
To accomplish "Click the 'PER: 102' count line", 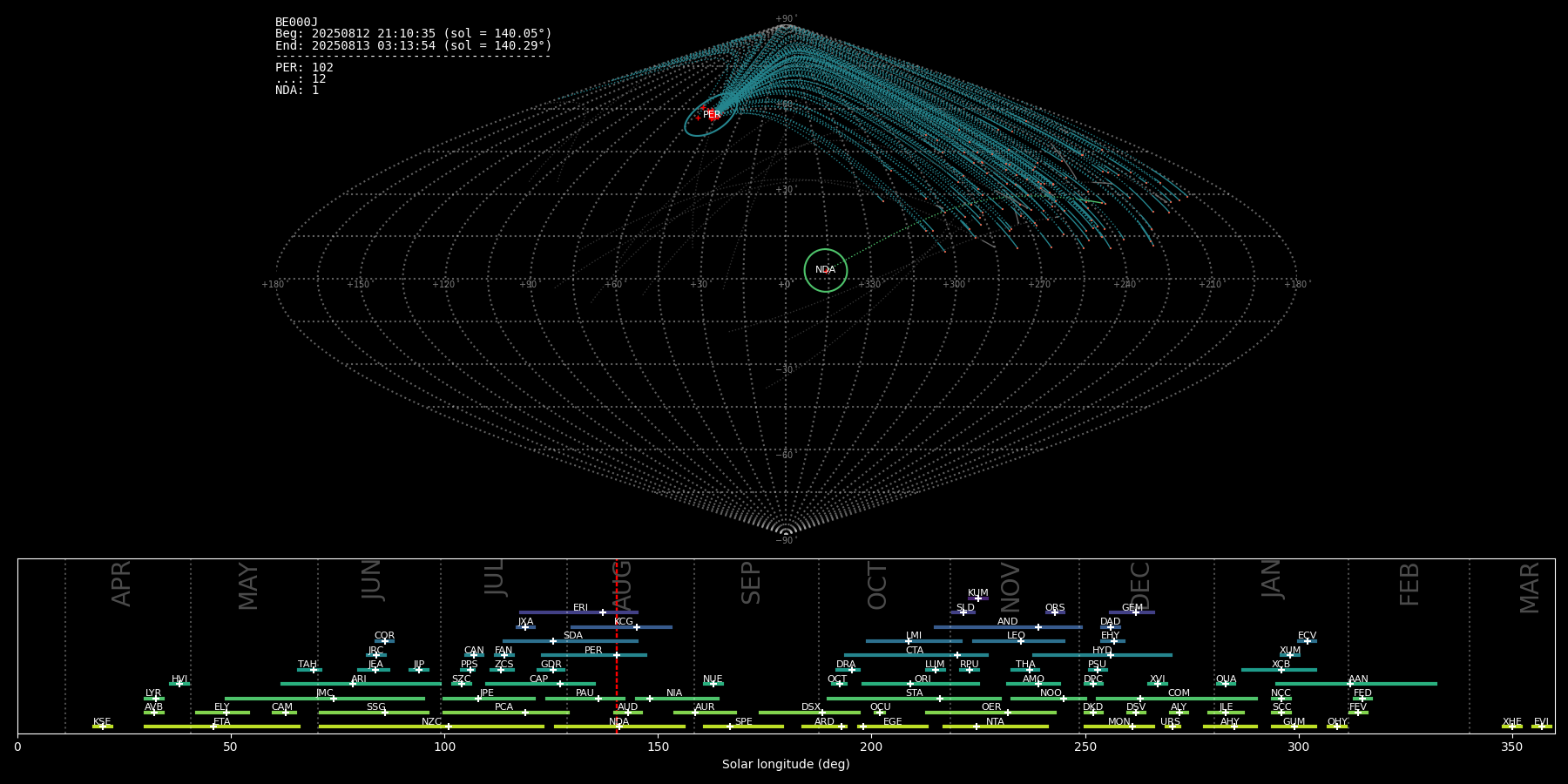I will 304,68.
